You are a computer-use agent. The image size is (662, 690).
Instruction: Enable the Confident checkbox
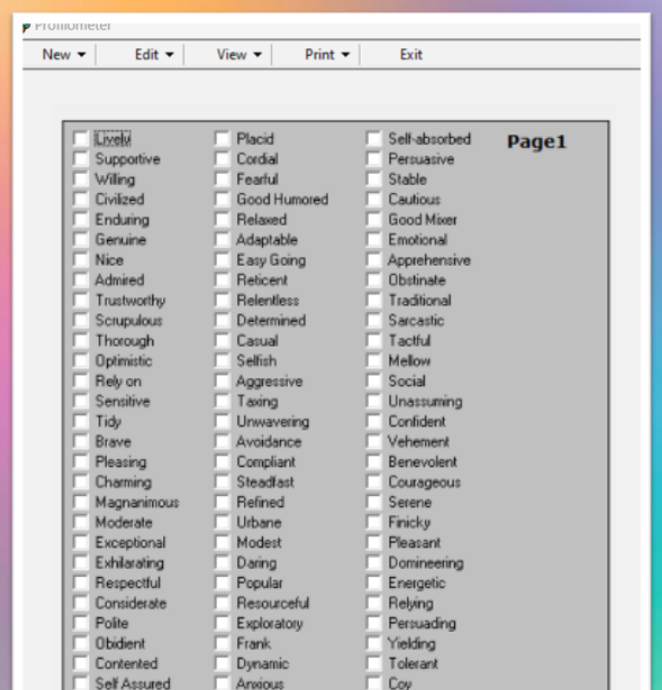click(374, 421)
